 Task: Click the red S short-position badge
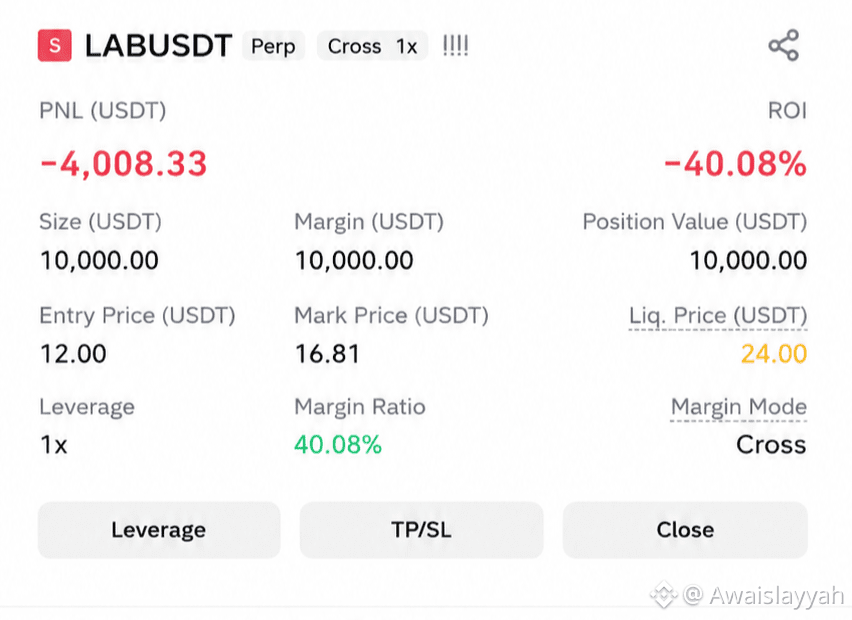54,45
